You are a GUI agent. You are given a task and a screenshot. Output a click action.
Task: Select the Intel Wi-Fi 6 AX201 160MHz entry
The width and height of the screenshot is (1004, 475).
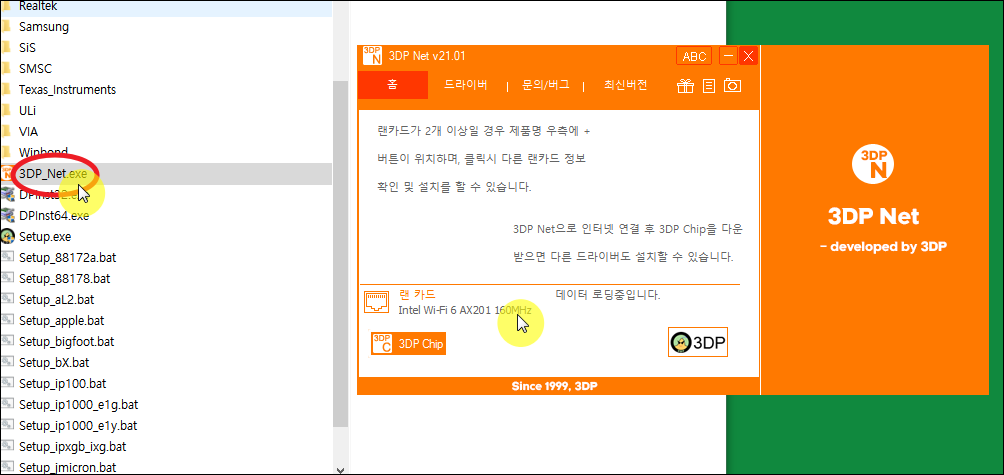tap(465, 310)
